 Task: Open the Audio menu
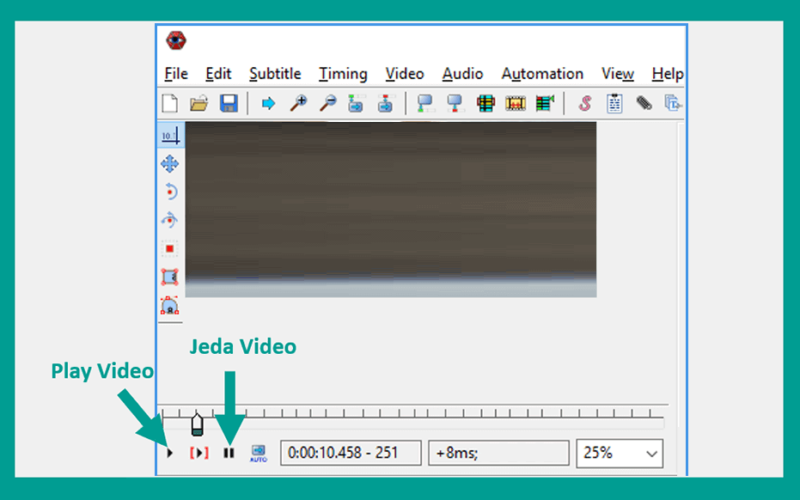point(462,74)
